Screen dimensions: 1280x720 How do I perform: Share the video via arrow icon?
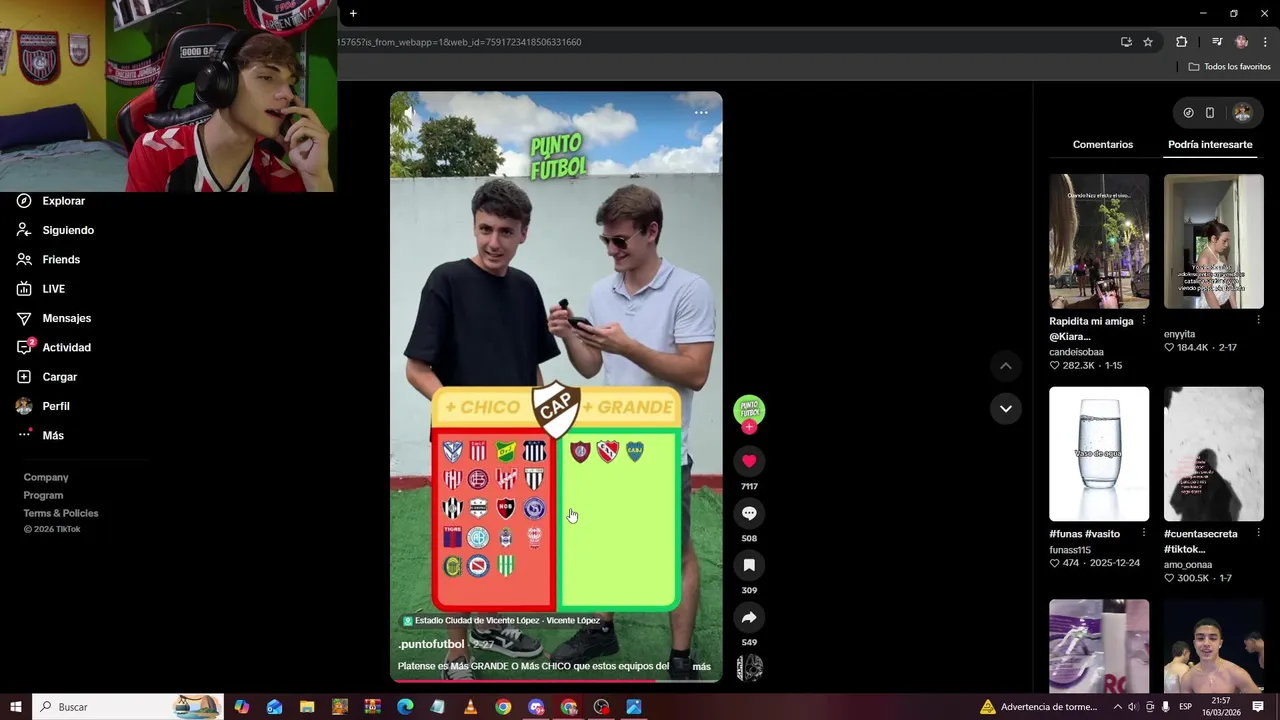pos(749,617)
